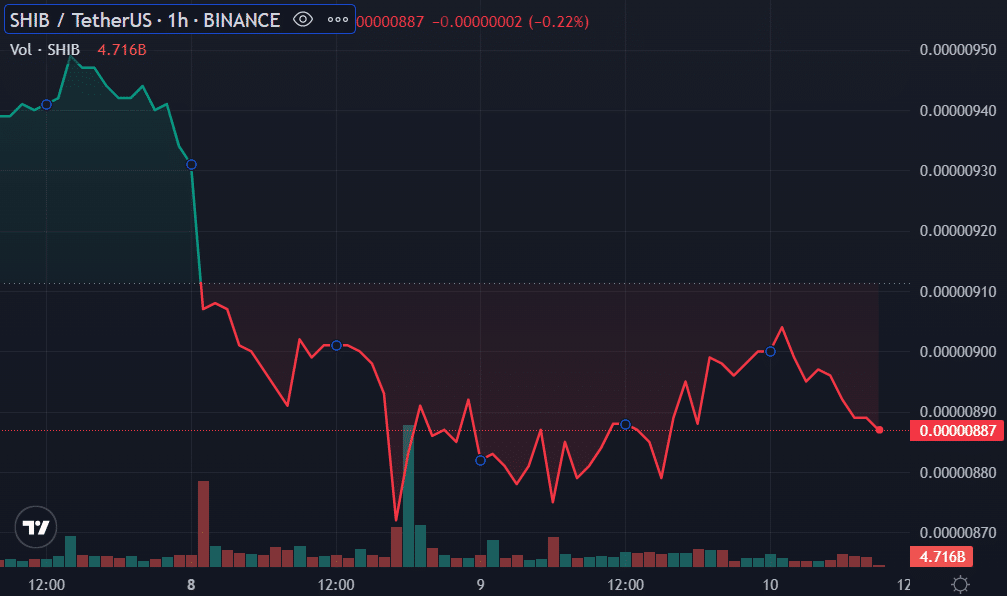The image size is (1007, 596).
Task: Click the tall red volume bar after date 8
Action: click(x=204, y=523)
